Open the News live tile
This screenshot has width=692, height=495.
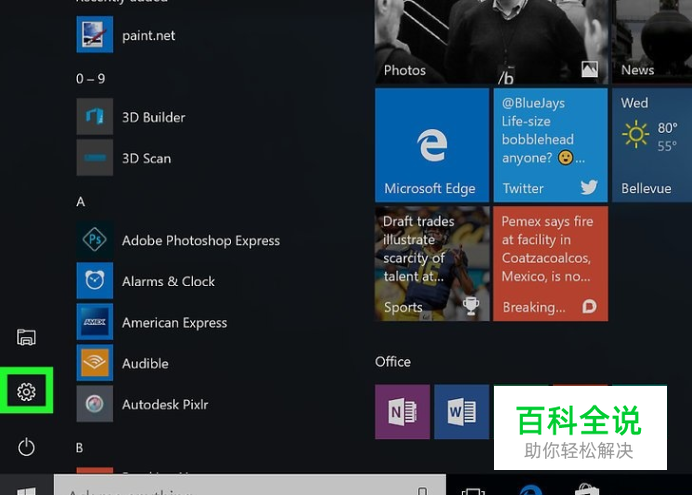[x=652, y=42]
